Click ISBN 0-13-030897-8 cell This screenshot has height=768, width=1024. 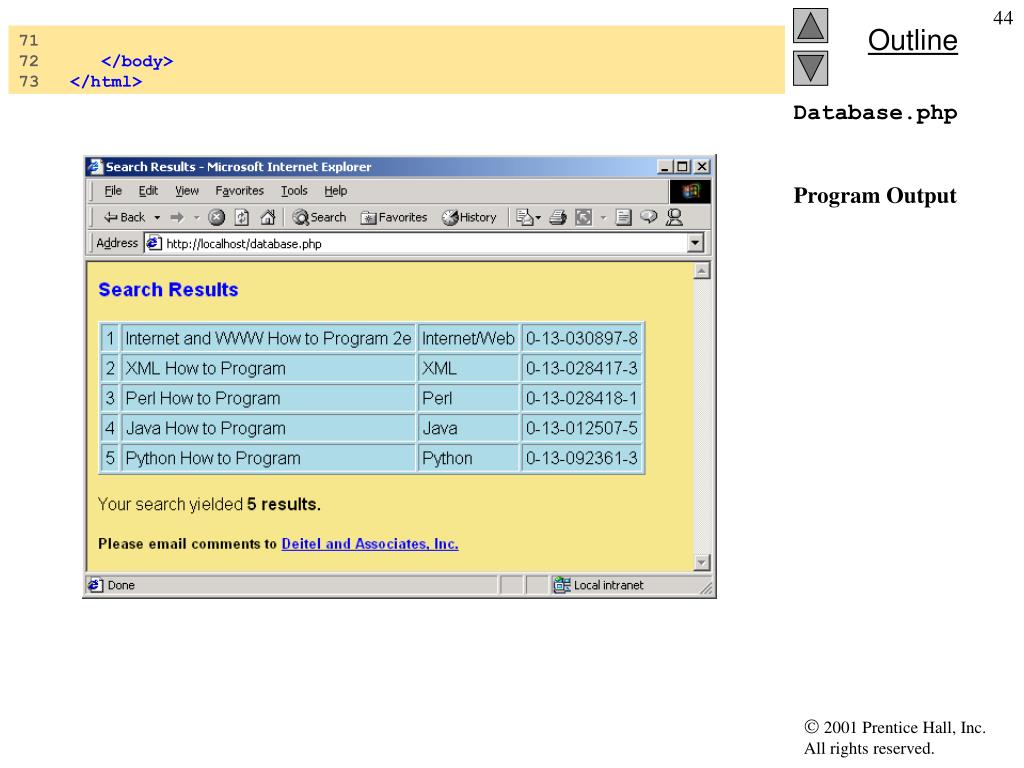(581, 338)
